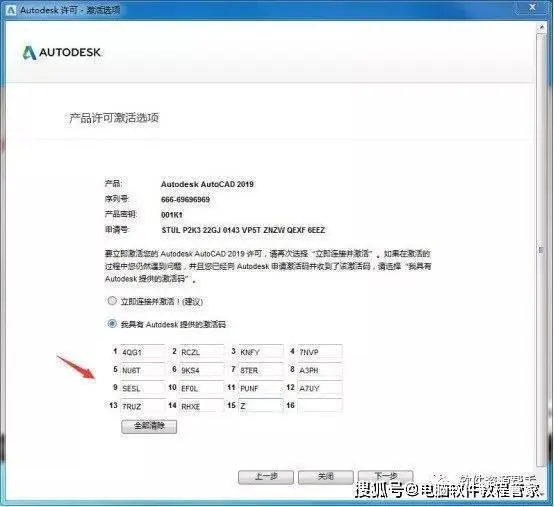Click the Autodesk logo in header
554x507 pixels.
pos(62,53)
